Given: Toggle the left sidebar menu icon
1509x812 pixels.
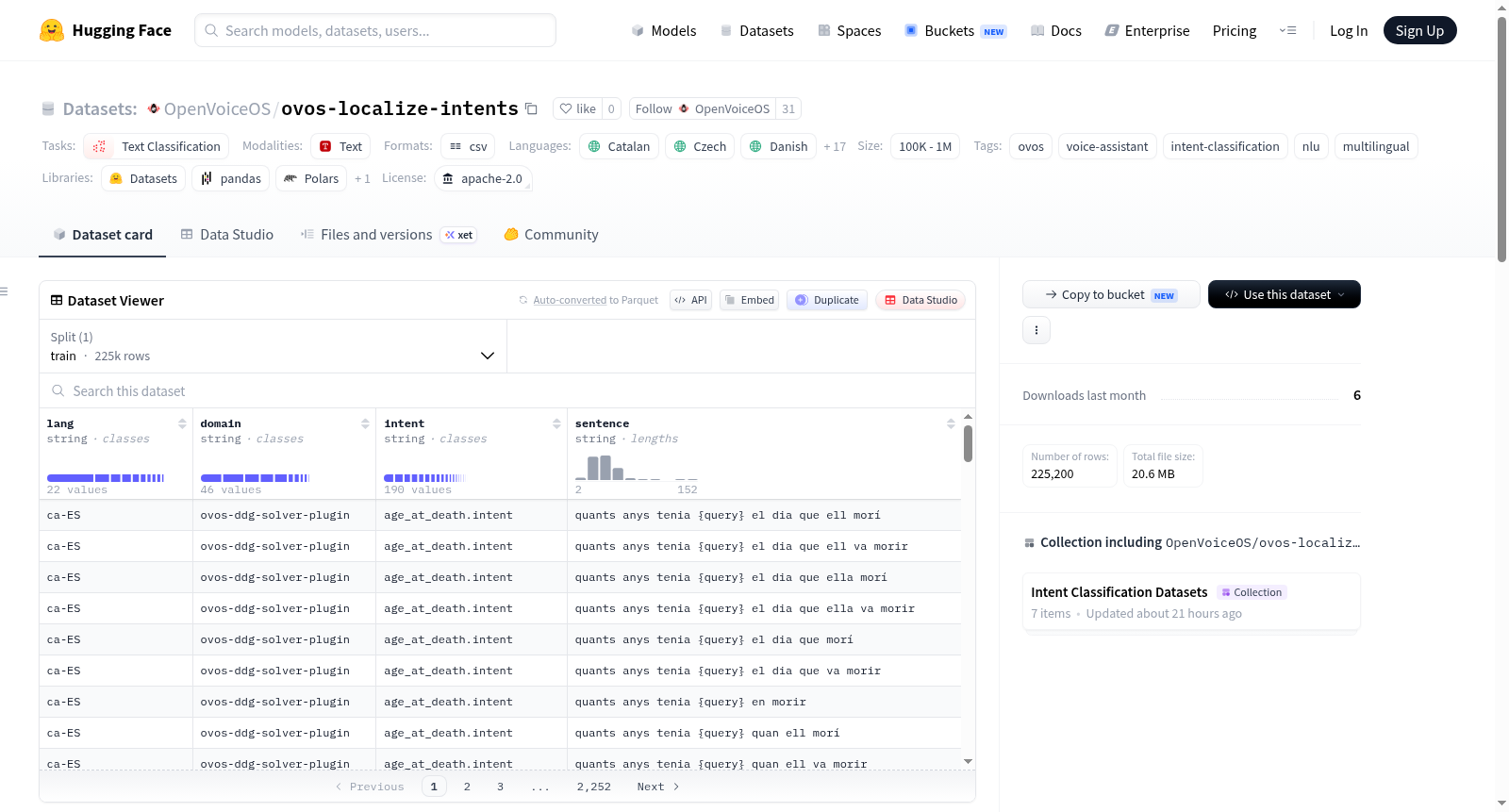Looking at the screenshot, I should point(4,291).
